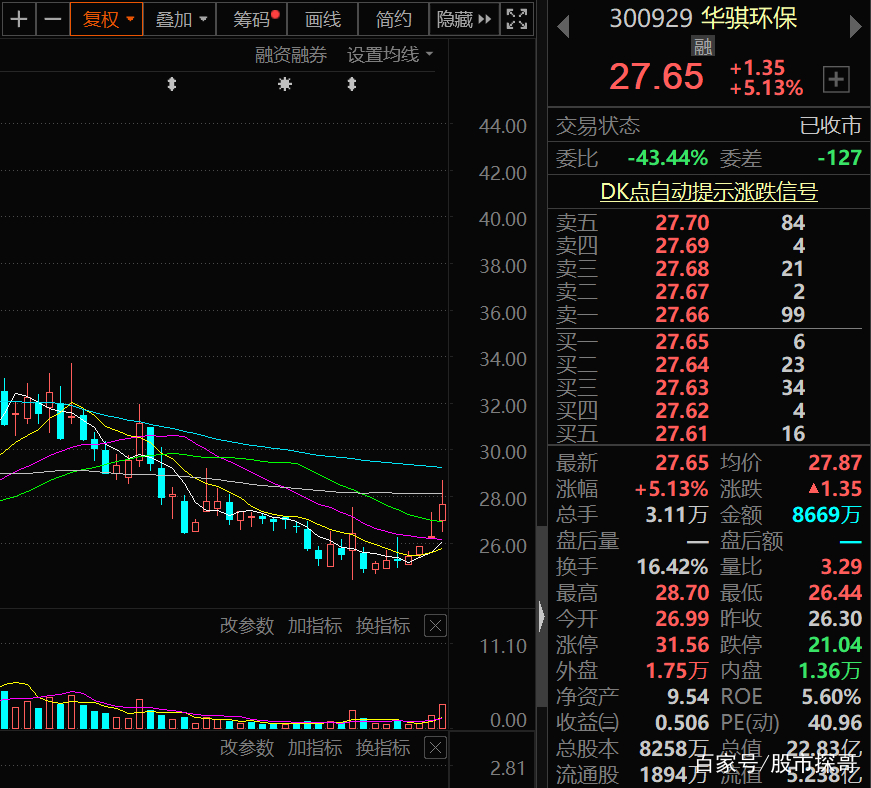Switch to the 融资融券 tab
The width and height of the screenshot is (871, 788).
pyautogui.click(x=291, y=54)
